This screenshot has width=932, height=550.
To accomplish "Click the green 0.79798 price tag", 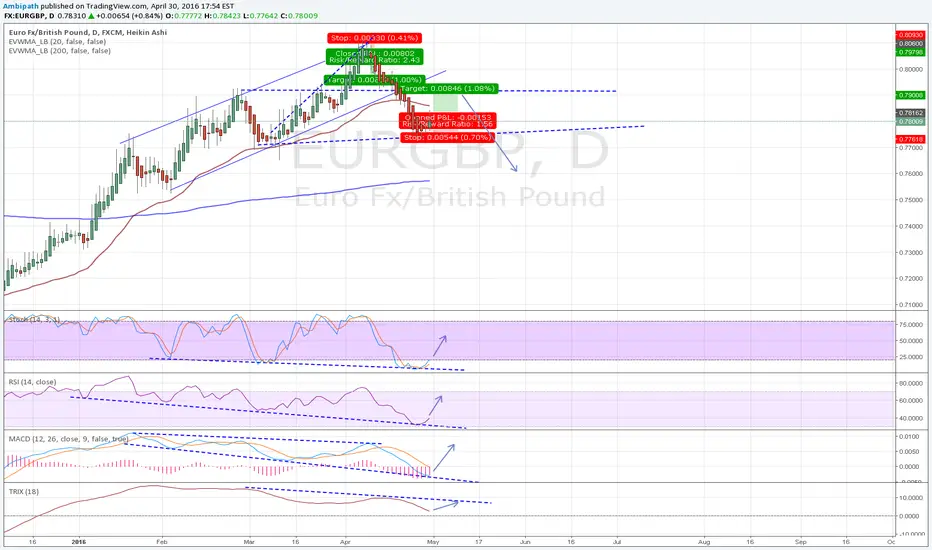I will 911,52.
